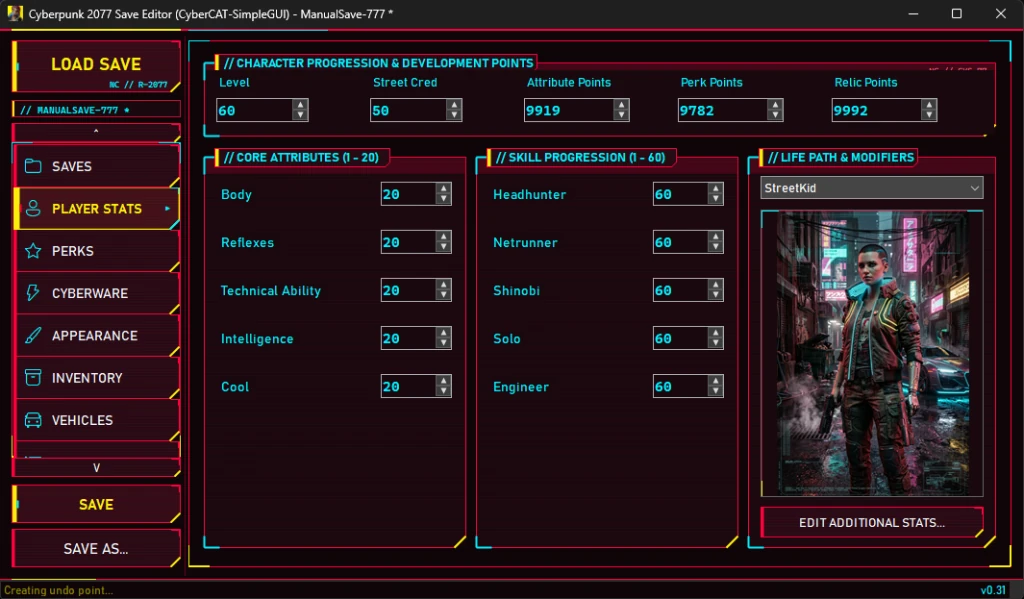Increase Attribute Points with up arrow
Screen dimensions: 1024x599
coord(621,105)
